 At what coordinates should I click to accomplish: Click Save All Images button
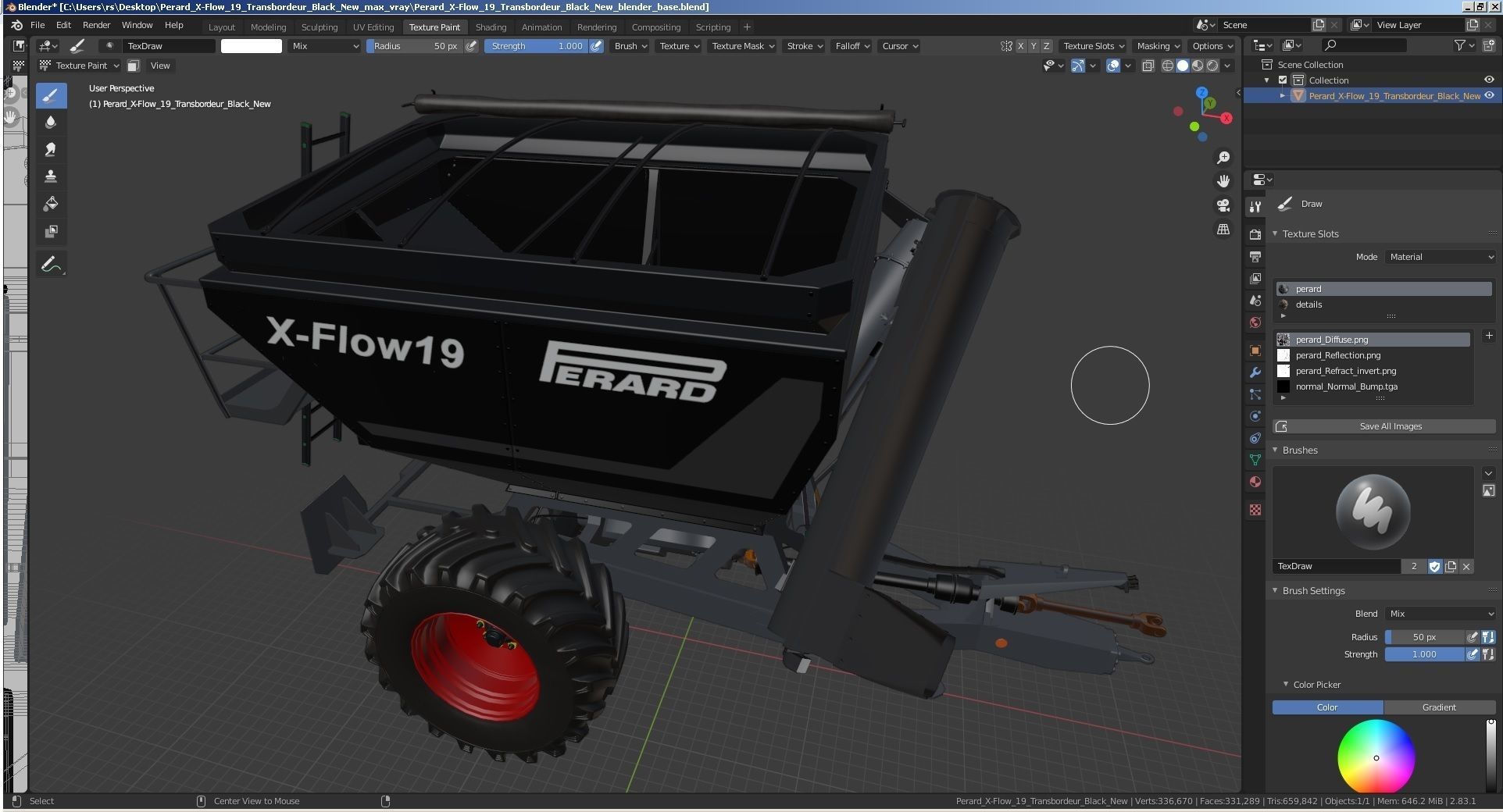click(1384, 426)
